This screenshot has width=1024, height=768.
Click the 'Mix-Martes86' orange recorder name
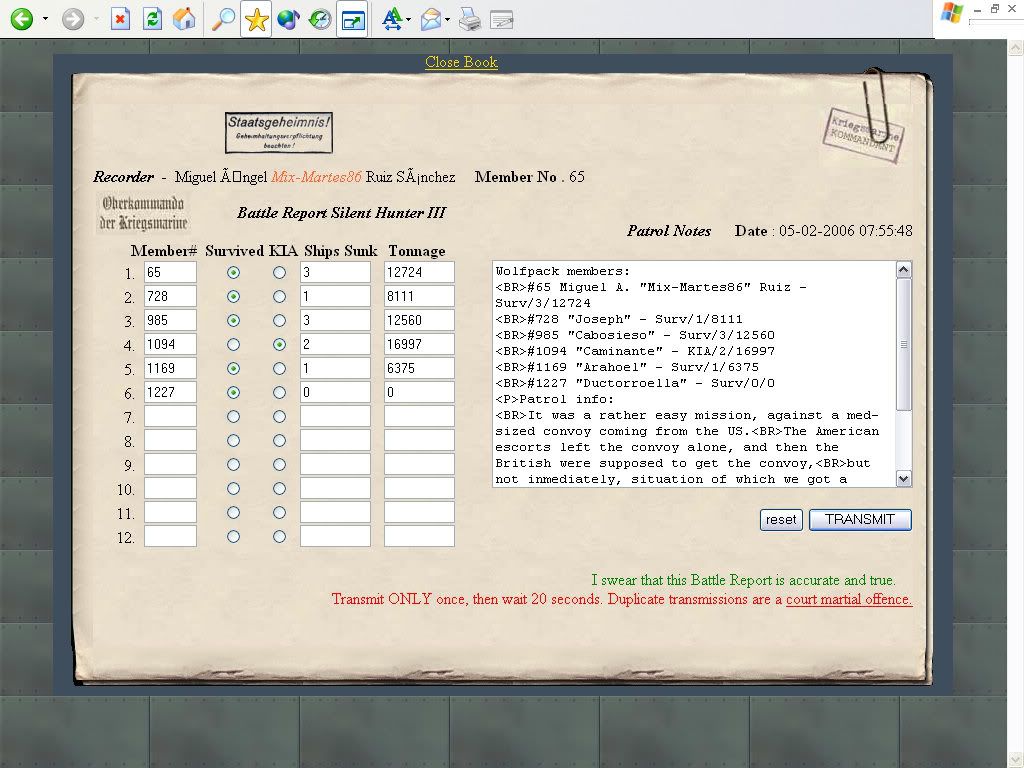[x=316, y=177]
